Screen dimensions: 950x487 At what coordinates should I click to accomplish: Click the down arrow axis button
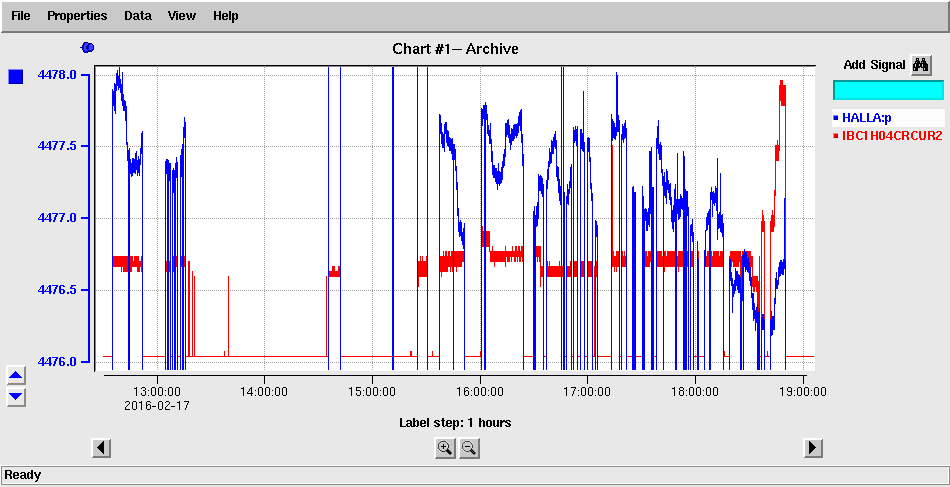pos(16,397)
